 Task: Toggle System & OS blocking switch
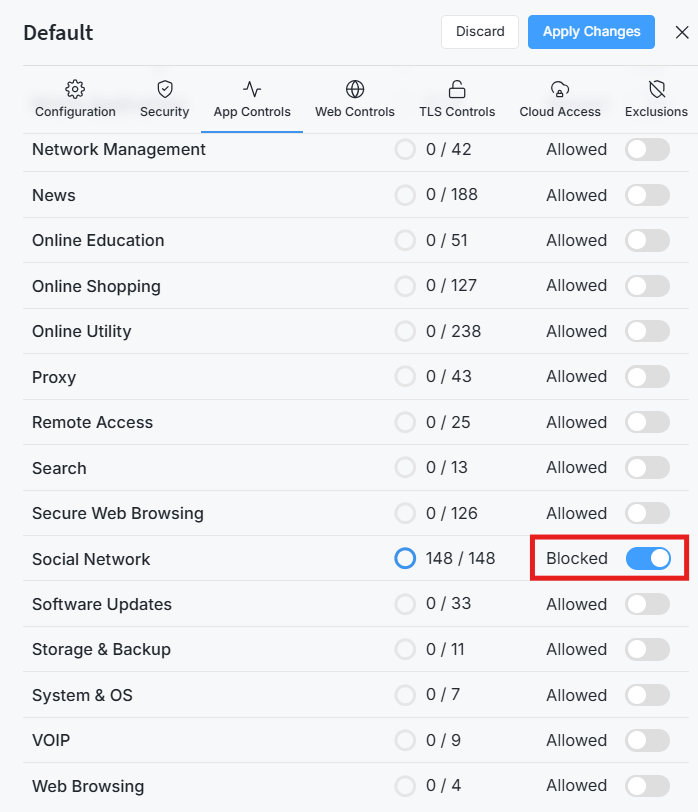[x=647, y=694]
